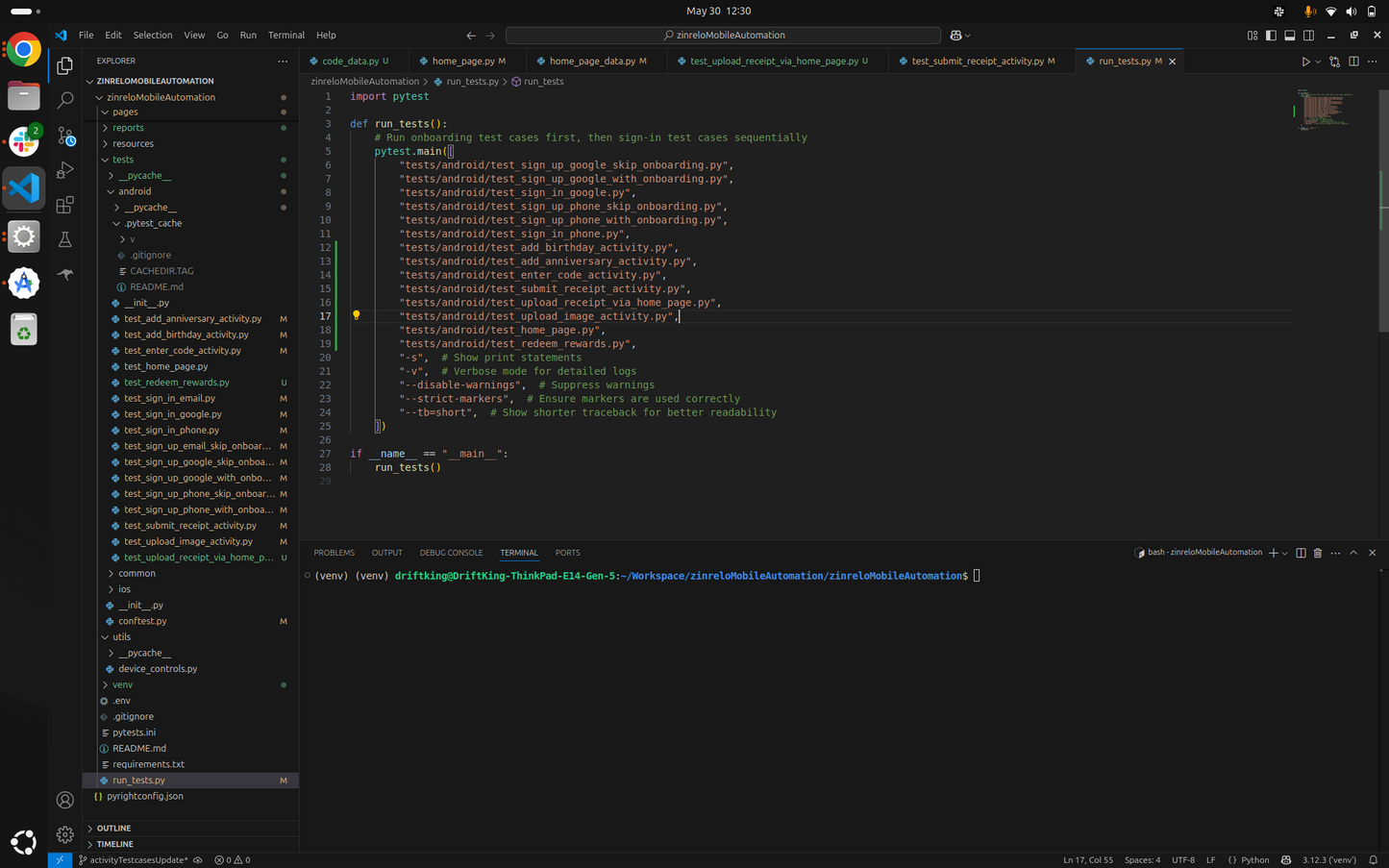Image resolution: width=1389 pixels, height=868 pixels.
Task: Expand the OUTLINE section
Action: [113, 828]
